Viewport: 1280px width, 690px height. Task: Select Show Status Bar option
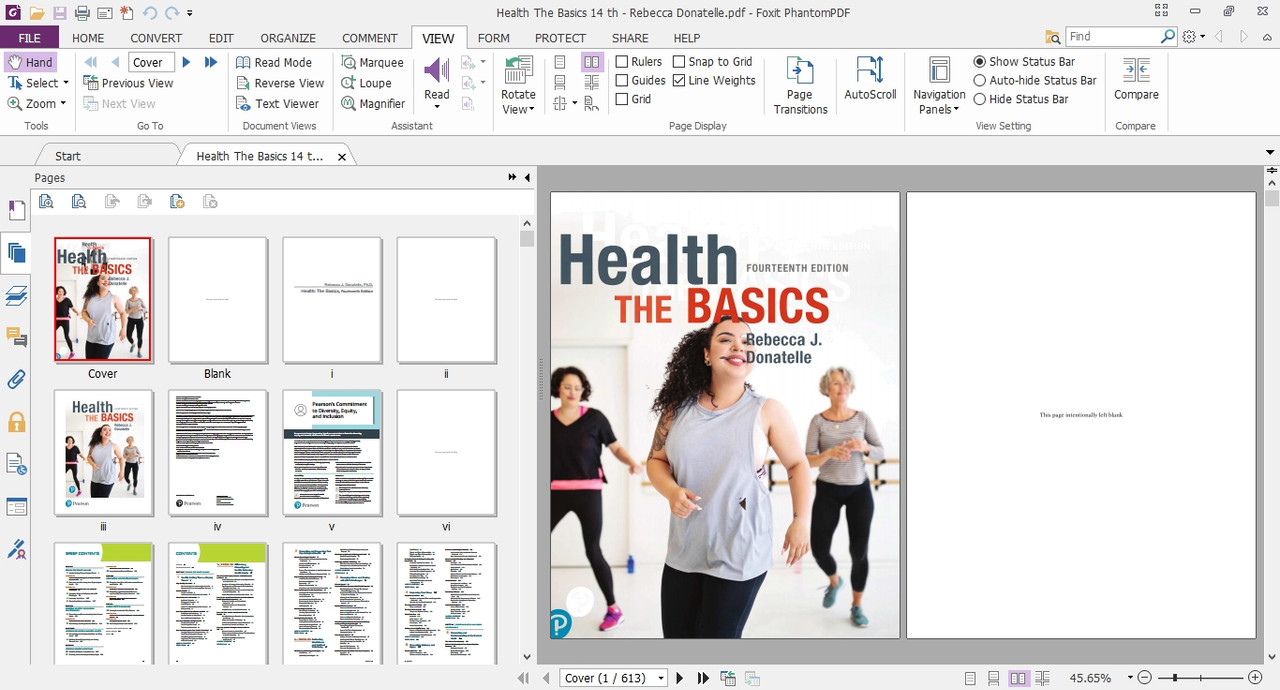[980, 62]
